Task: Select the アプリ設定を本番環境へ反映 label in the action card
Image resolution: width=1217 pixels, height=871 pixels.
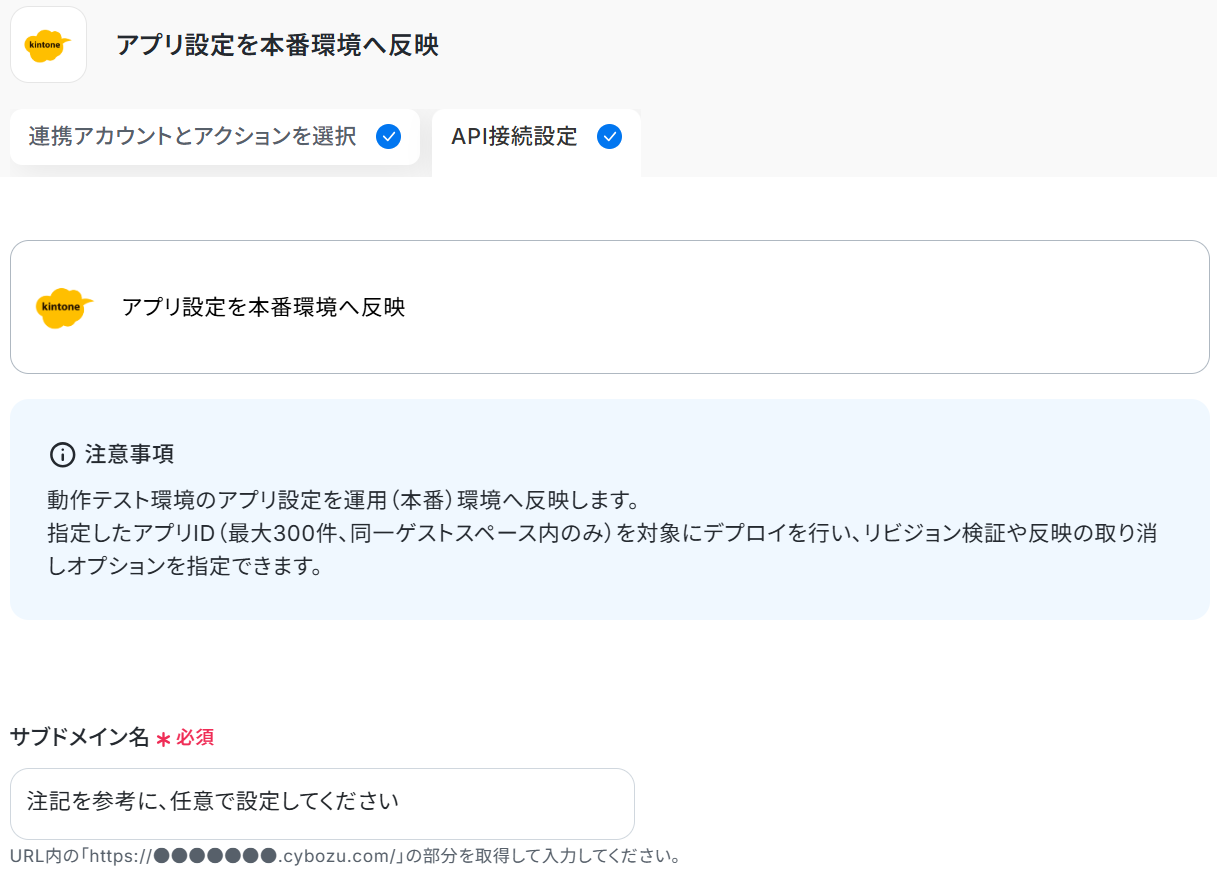Action: click(x=263, y=307)
